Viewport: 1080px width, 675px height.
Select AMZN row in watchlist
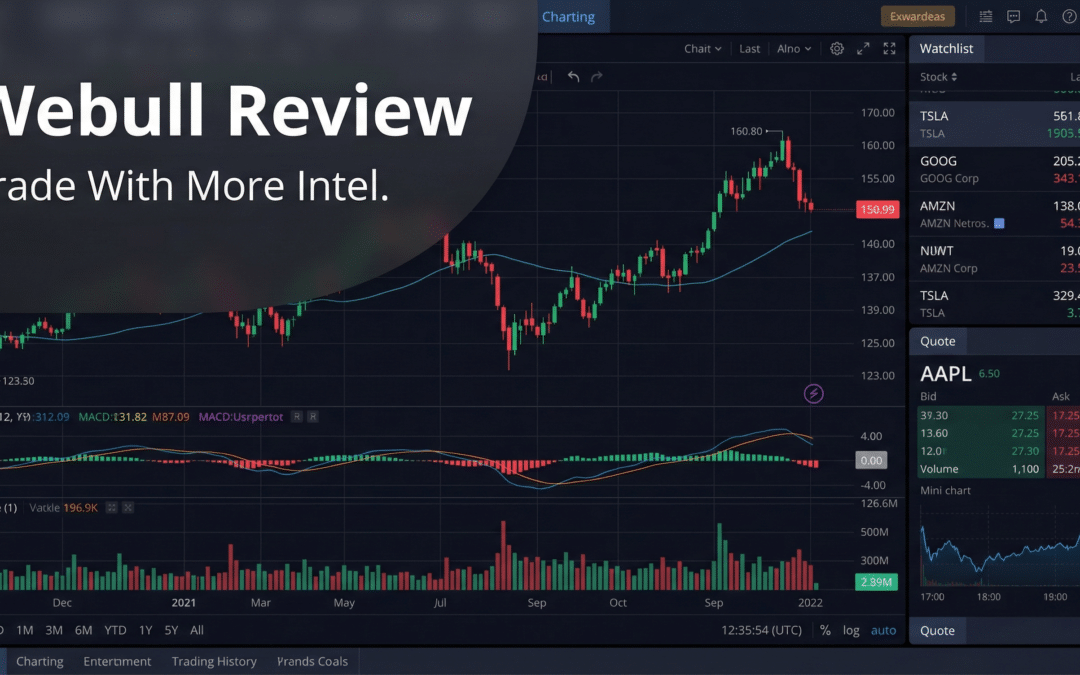(x=995, y=214)
